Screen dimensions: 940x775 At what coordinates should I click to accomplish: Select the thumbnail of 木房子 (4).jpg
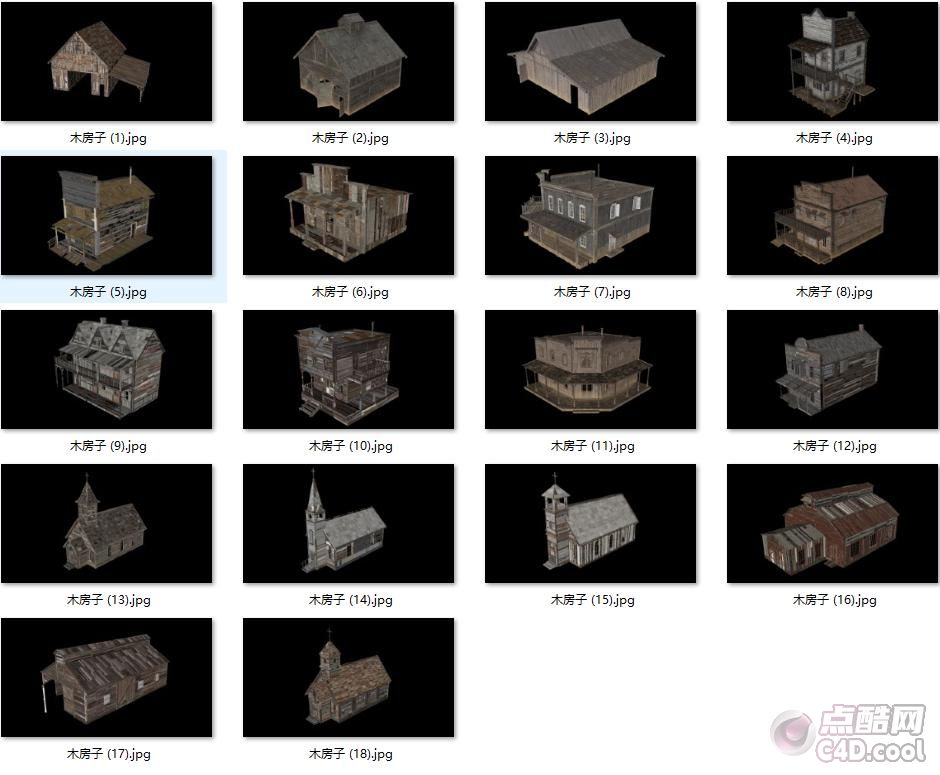coord(832,62)
